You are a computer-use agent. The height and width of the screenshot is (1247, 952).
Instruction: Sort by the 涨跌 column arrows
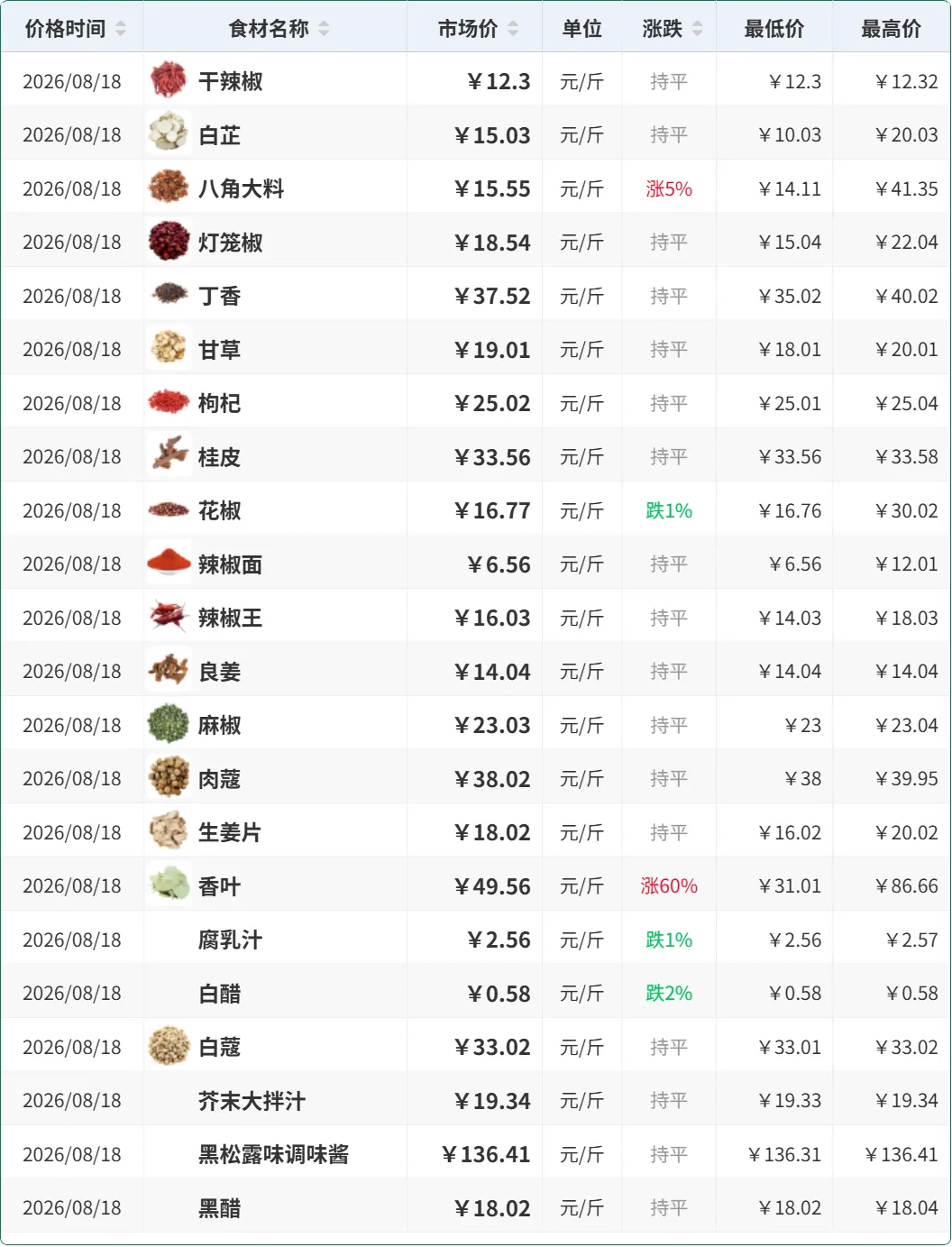pyautogui.click(x=697, y=29)
